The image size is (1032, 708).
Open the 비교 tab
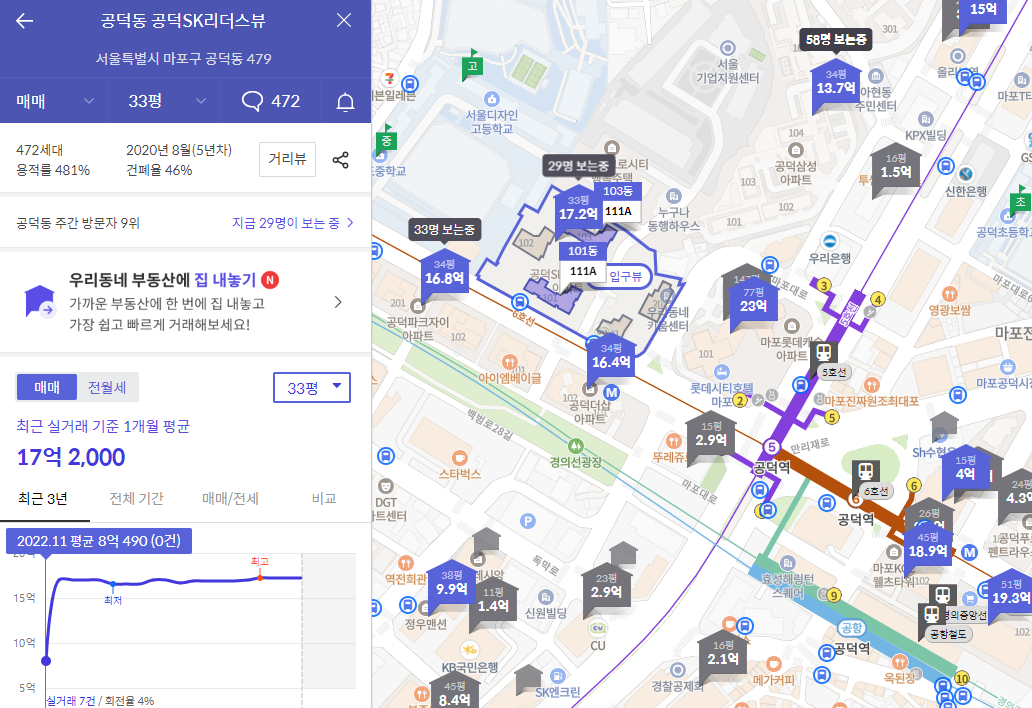click(324, 499)
